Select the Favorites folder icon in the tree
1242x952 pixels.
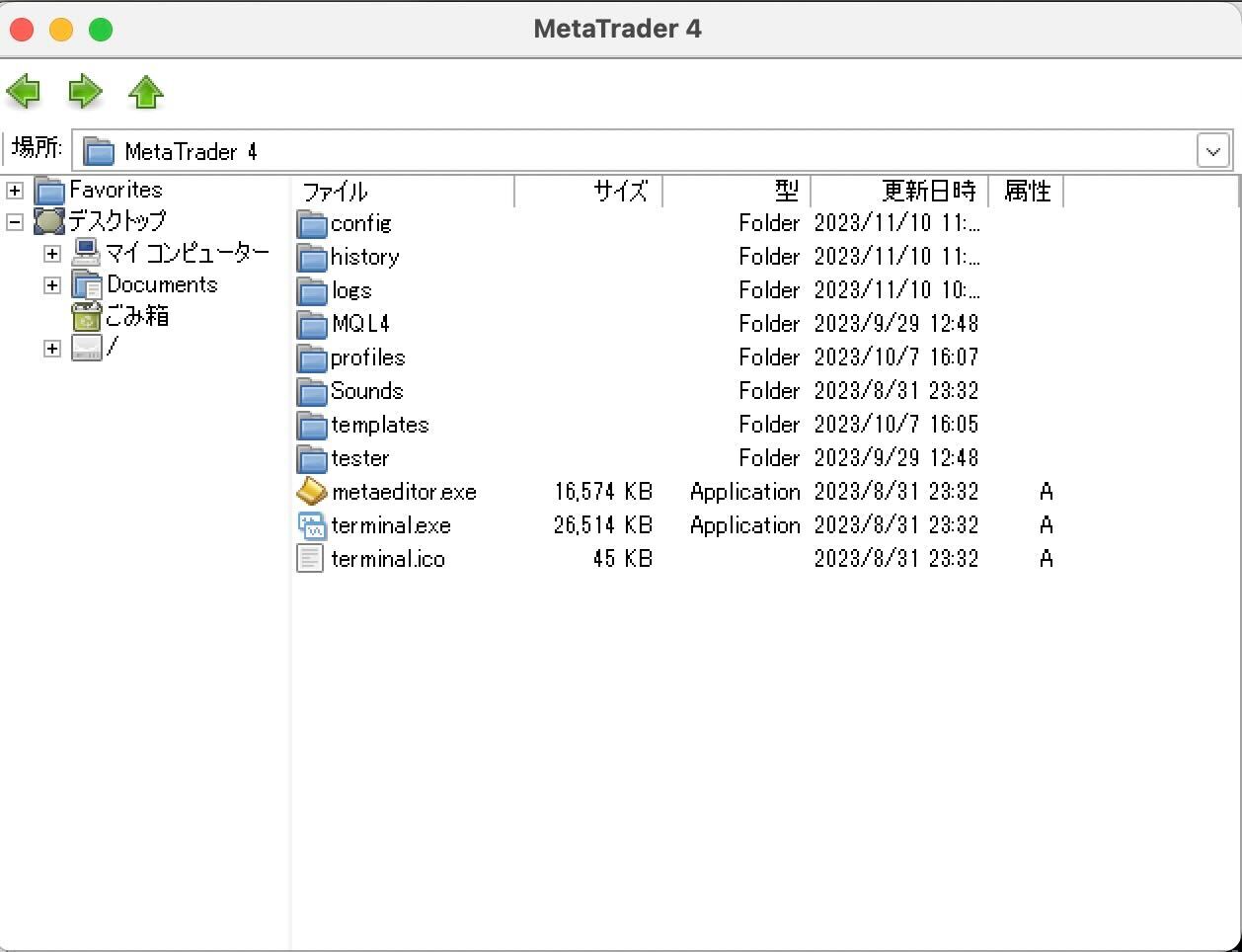click(50, 190)
